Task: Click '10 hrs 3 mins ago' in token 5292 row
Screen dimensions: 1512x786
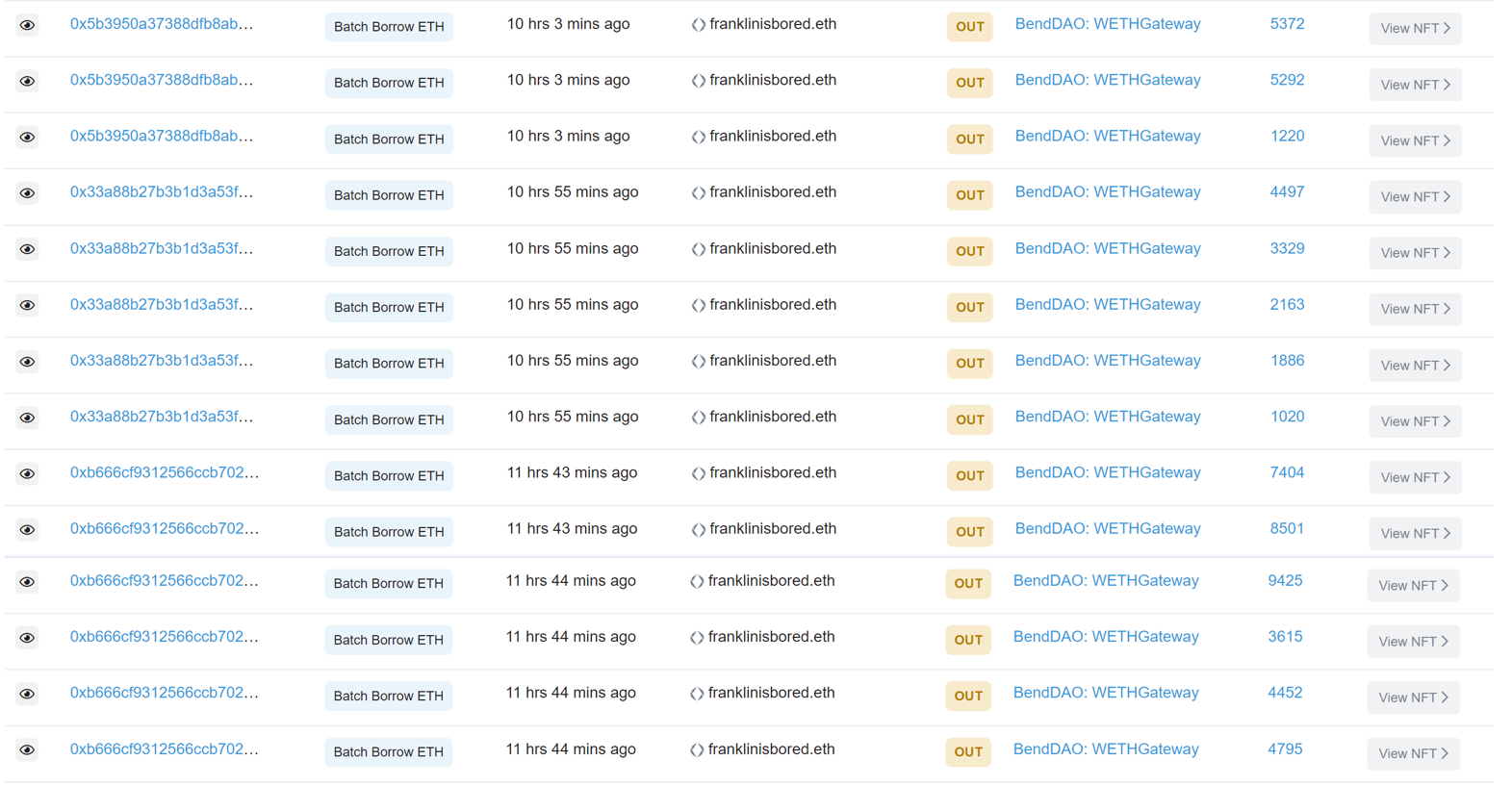Action: 569,80
